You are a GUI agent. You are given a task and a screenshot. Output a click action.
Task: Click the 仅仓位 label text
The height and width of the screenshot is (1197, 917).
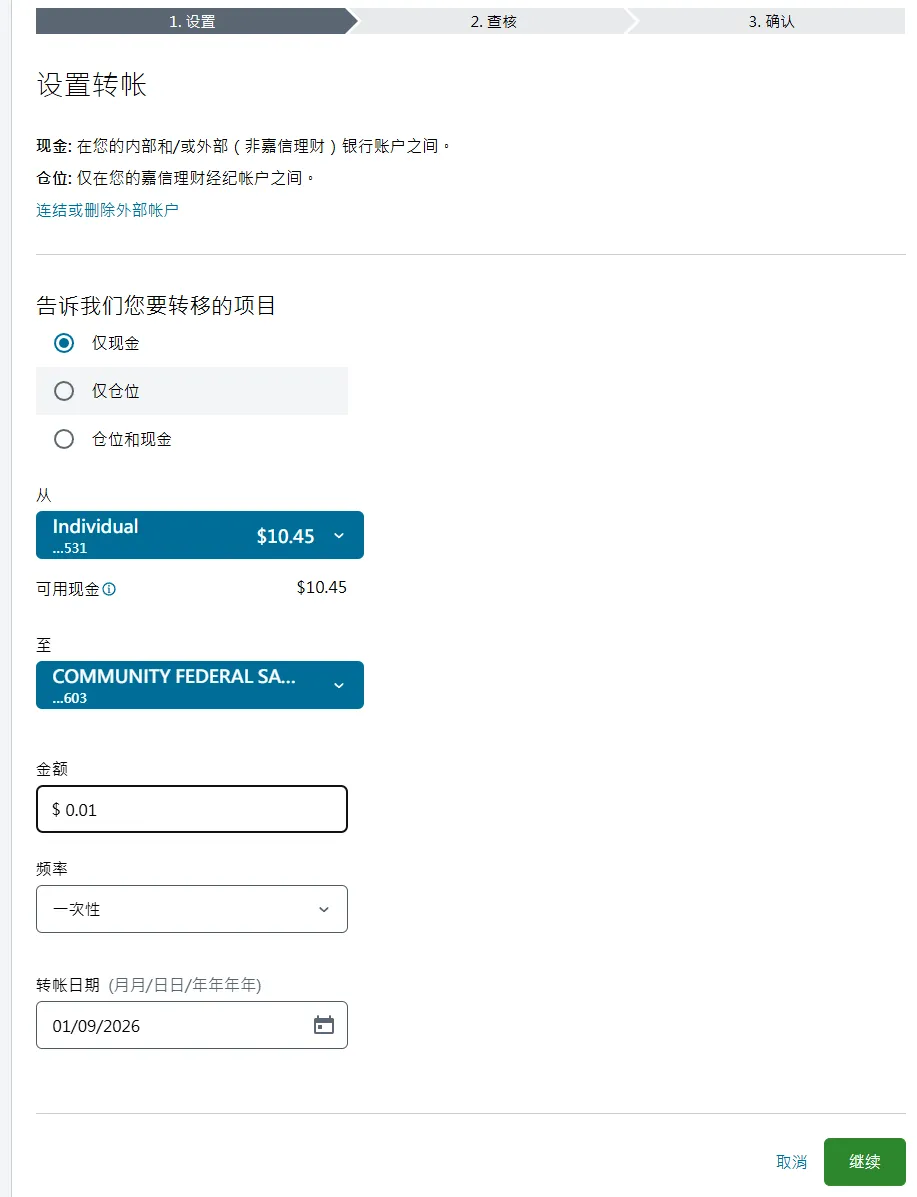click(115, 391)
